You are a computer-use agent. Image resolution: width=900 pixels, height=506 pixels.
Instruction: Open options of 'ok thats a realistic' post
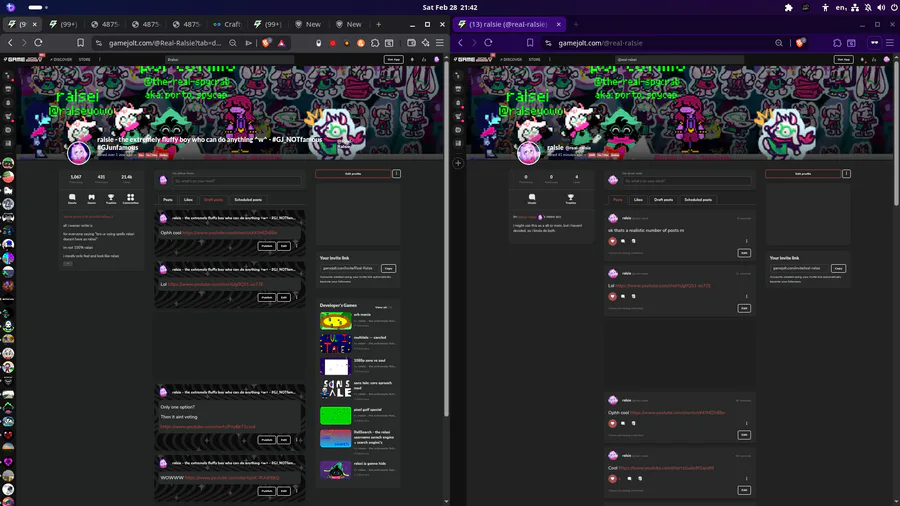(x=747, y=241)
